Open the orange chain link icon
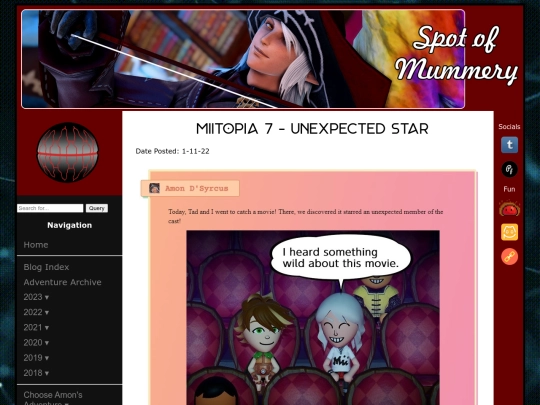 pos(509,257)
